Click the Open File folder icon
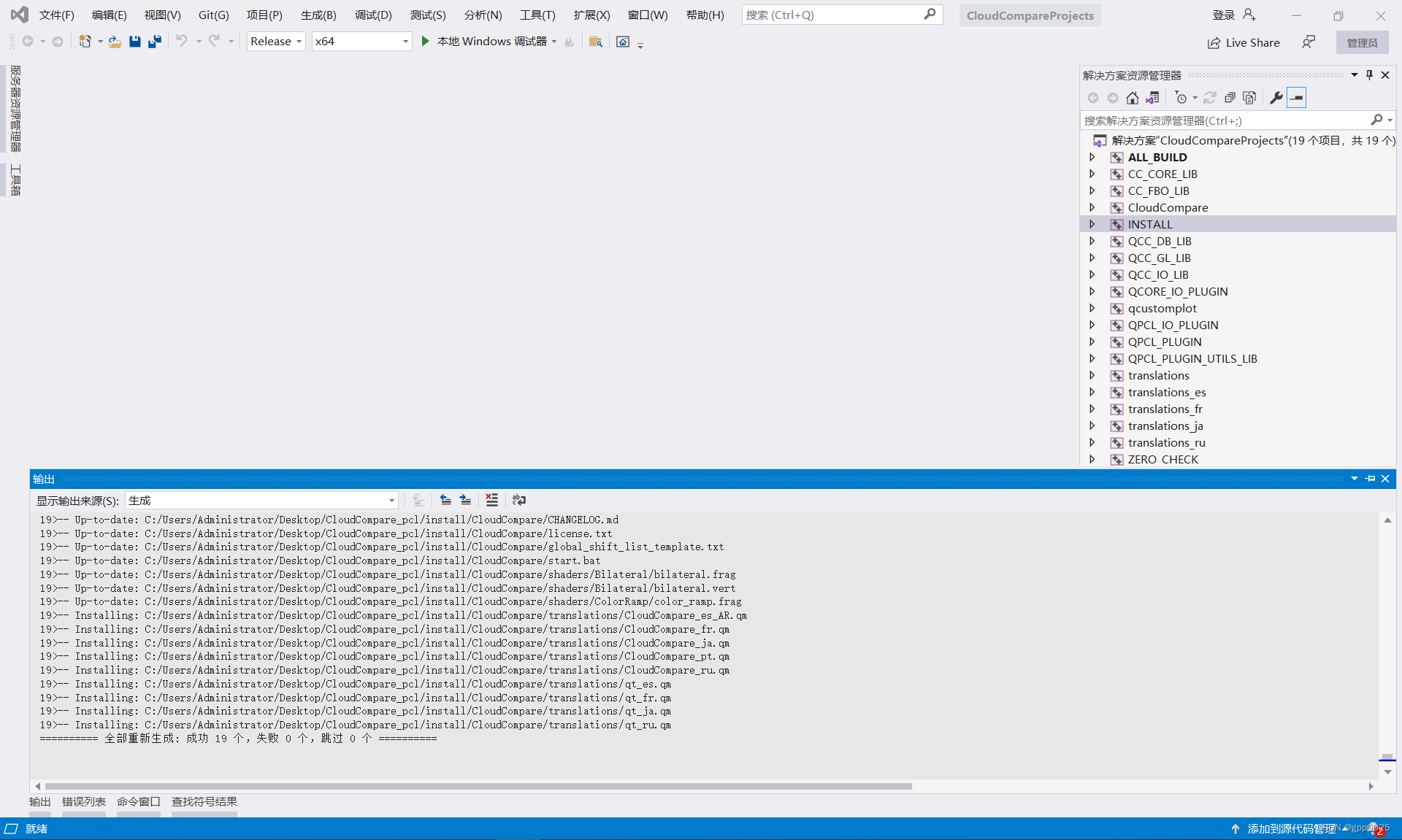 tap(115, 42)
